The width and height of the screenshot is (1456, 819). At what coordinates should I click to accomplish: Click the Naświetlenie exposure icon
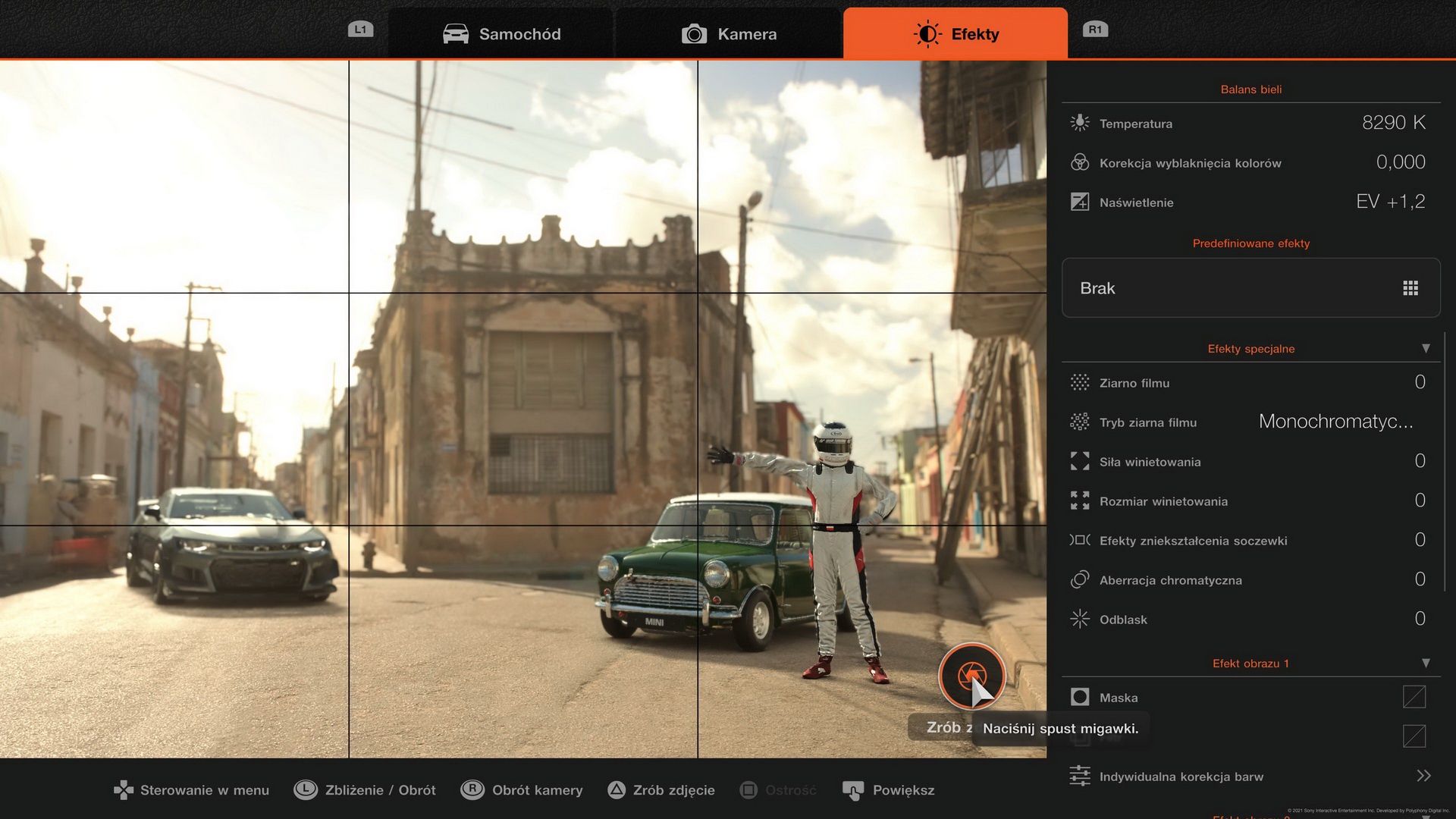(x=1080, y=202)
